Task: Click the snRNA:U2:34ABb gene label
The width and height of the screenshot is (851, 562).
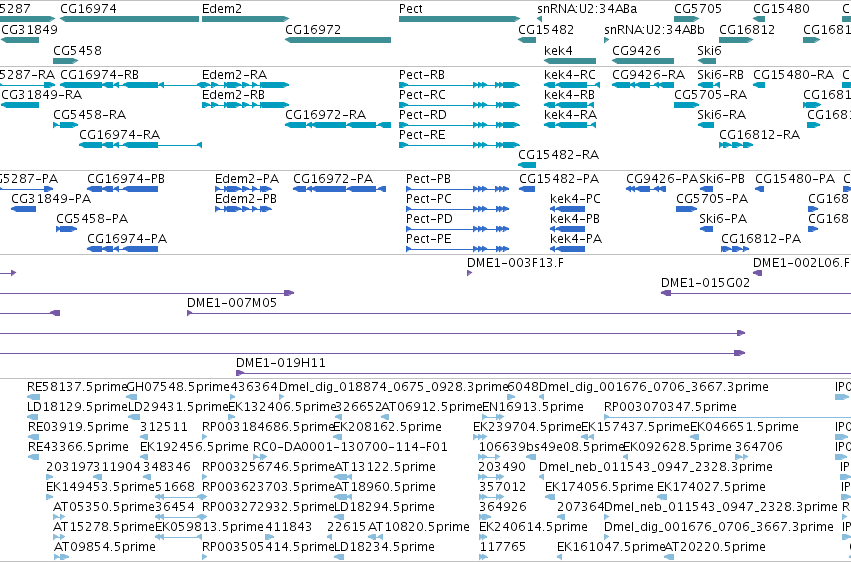Action: (654, 29)
